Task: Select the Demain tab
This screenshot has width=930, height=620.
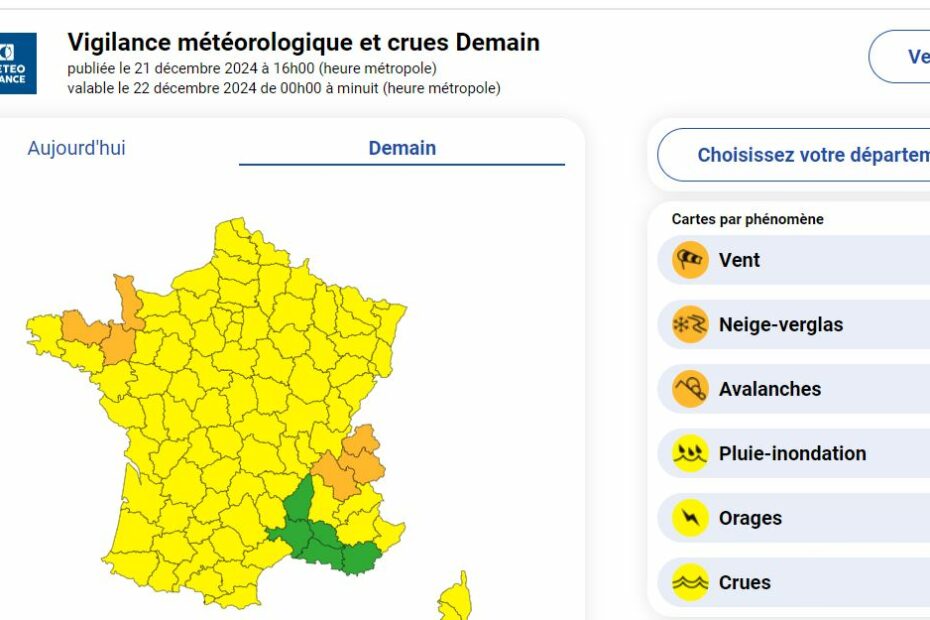Action: click(402, 148)
